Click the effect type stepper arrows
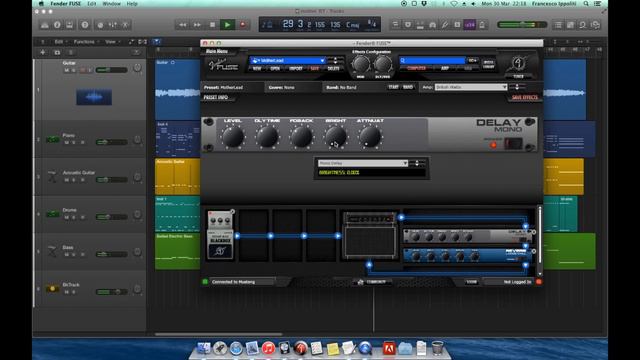This screenshot has height=360, width=640. pos(417,163)
